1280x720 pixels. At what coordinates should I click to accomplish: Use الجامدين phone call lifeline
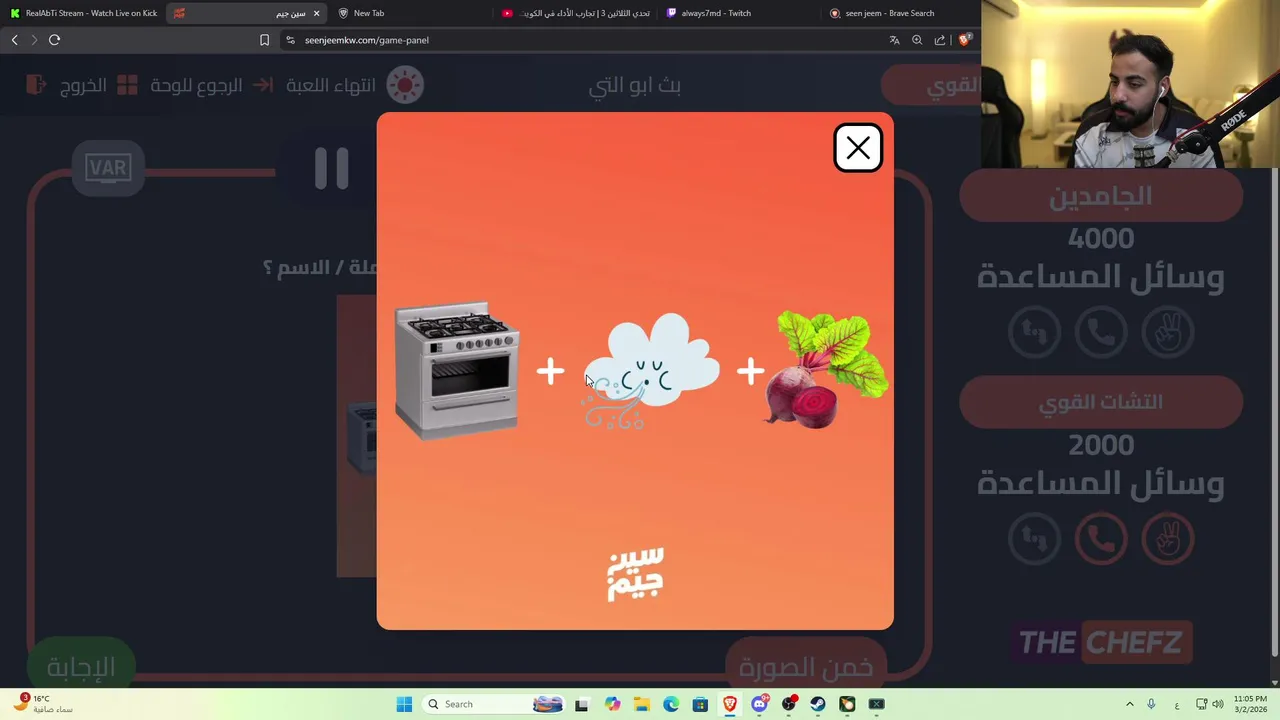(1101, 331)
